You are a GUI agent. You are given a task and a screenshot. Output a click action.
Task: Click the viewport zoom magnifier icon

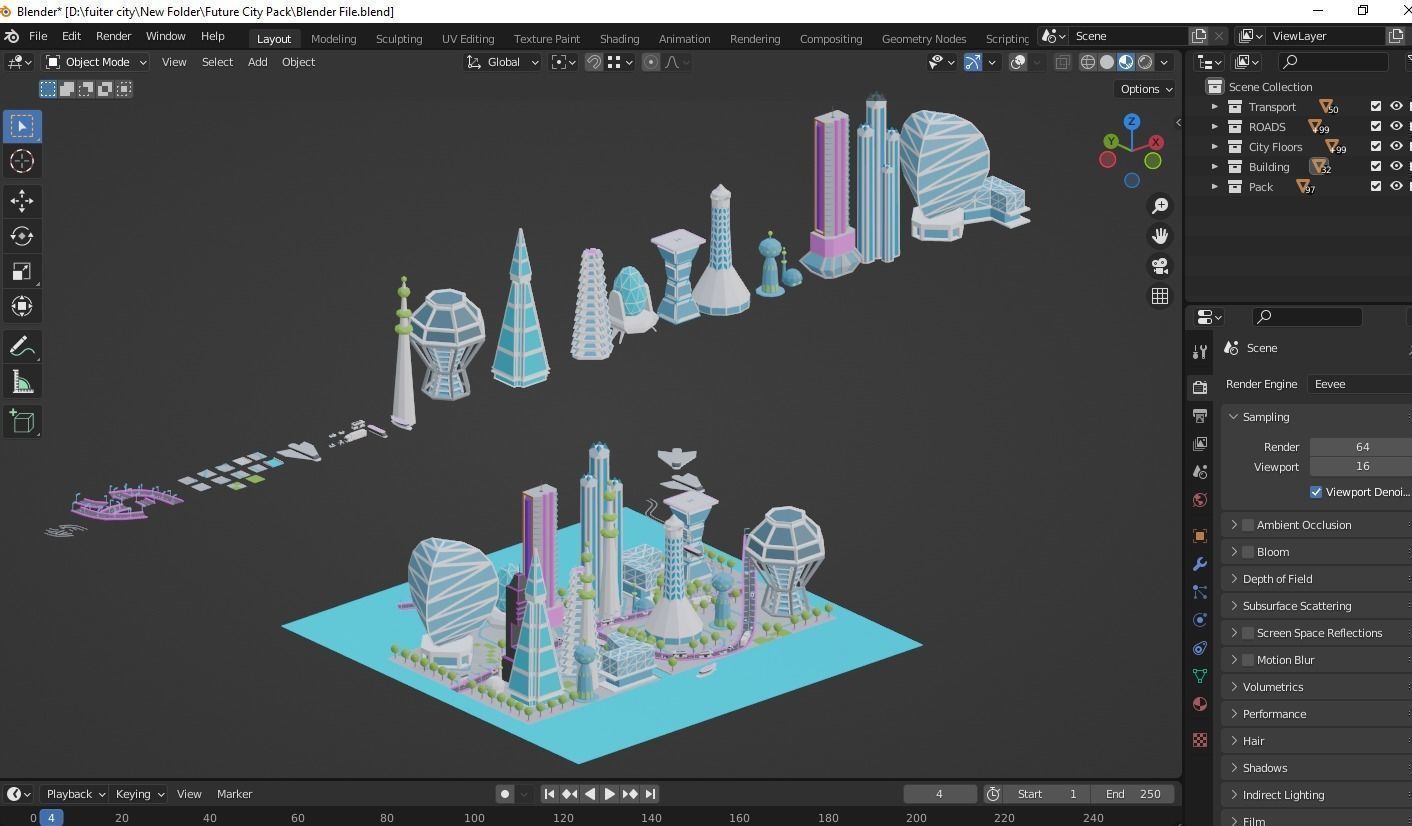1160,206
